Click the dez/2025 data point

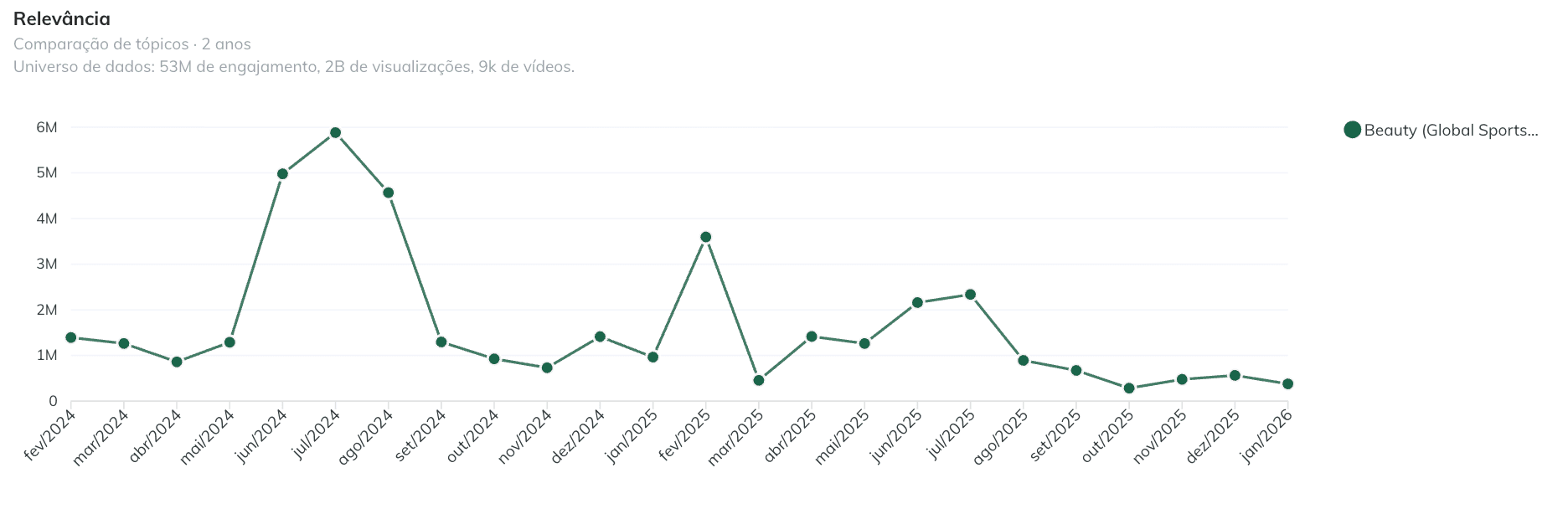click(x=1235, y=375)
